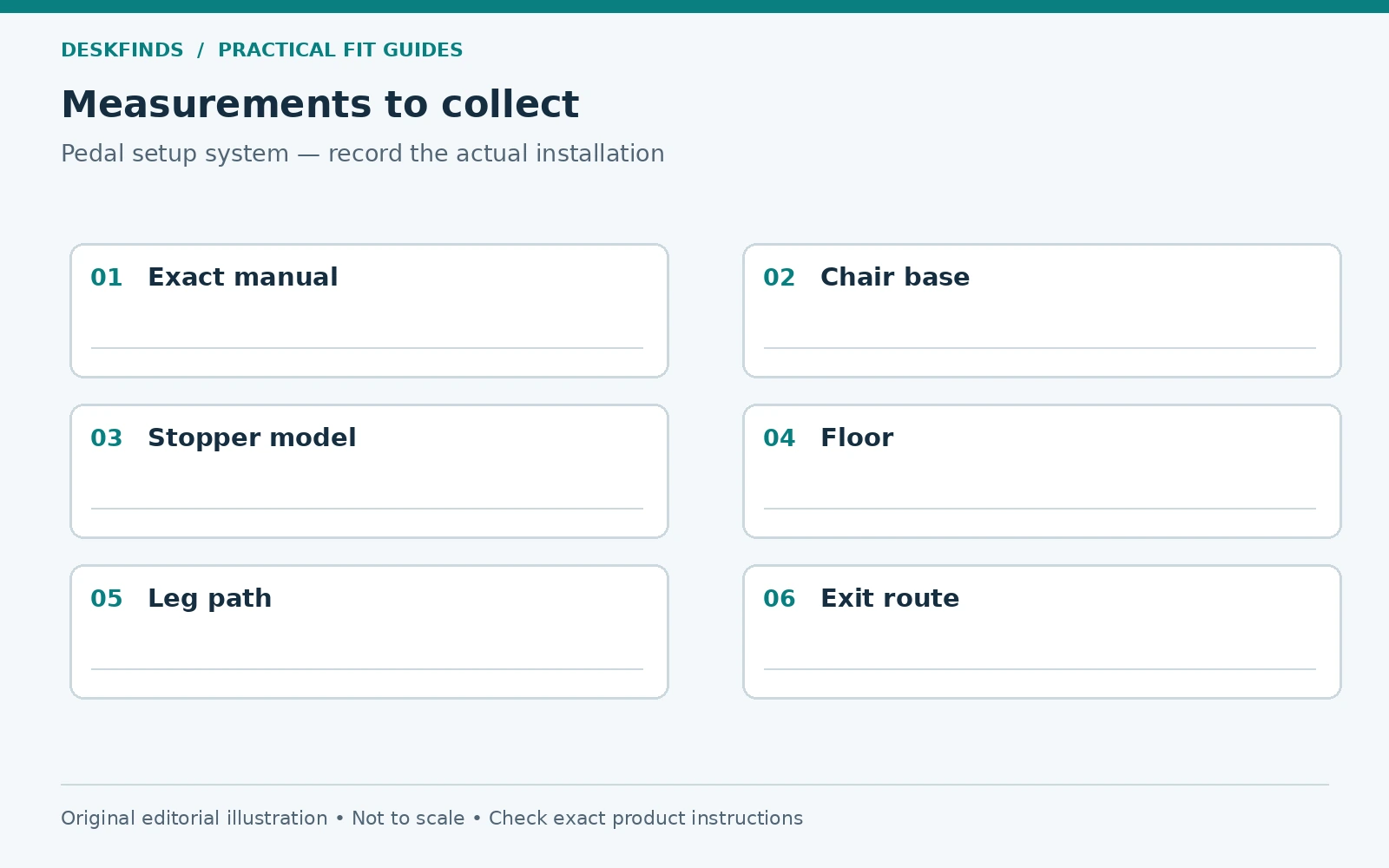Viewport: 1389px width, 868px height.
Task: Open the PRACTICAL FIT GUIDES breadcrumb
Action: [x=340, y=50]
